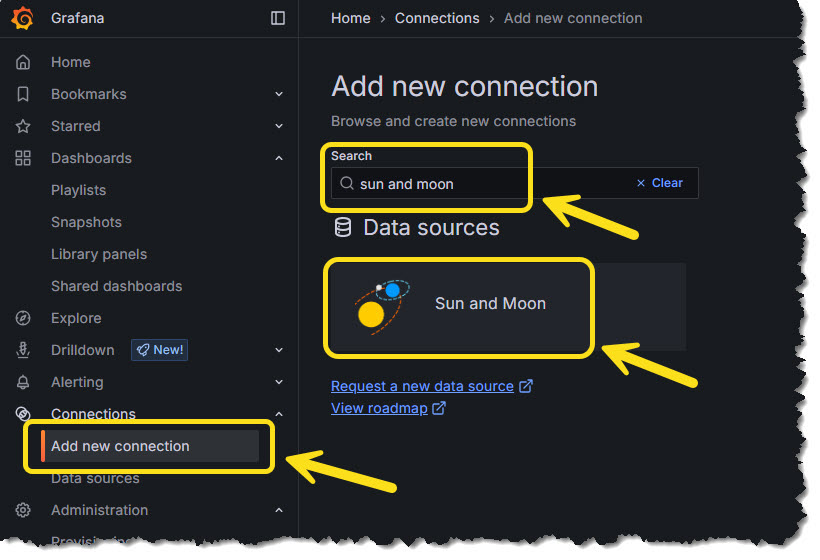Click the search box containing sun and moon
The height and width of the screenshot is (560, 820).
coord(515,183)
